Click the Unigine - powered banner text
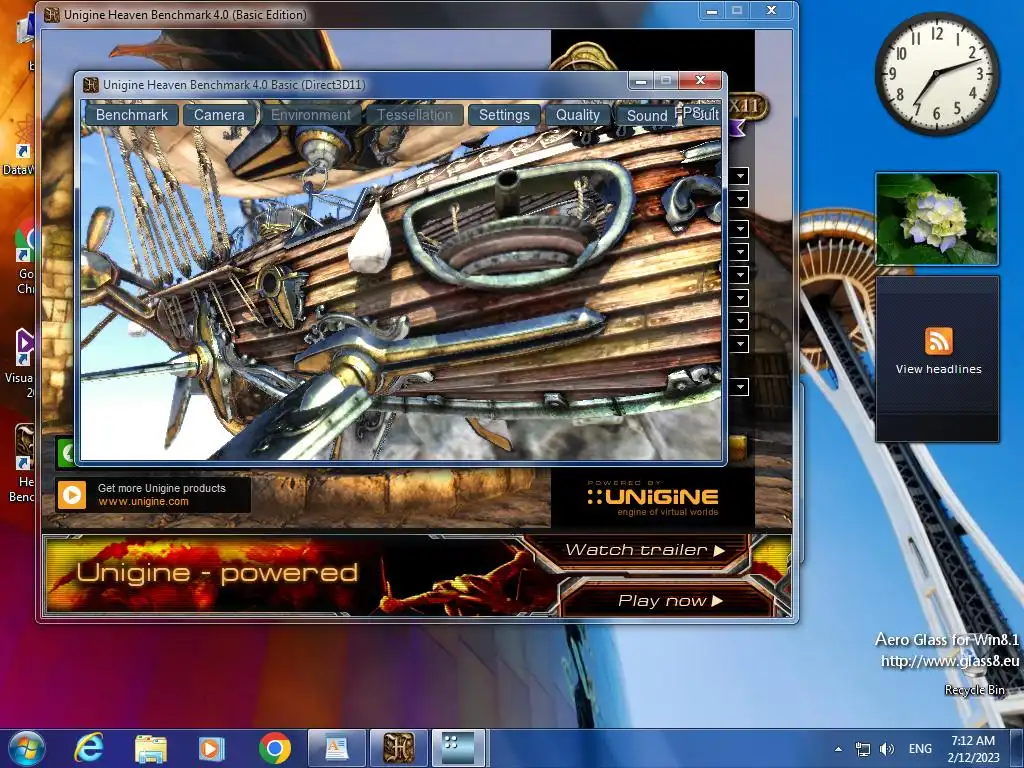Screen dimensions: 1024x768 click(217, 573)
